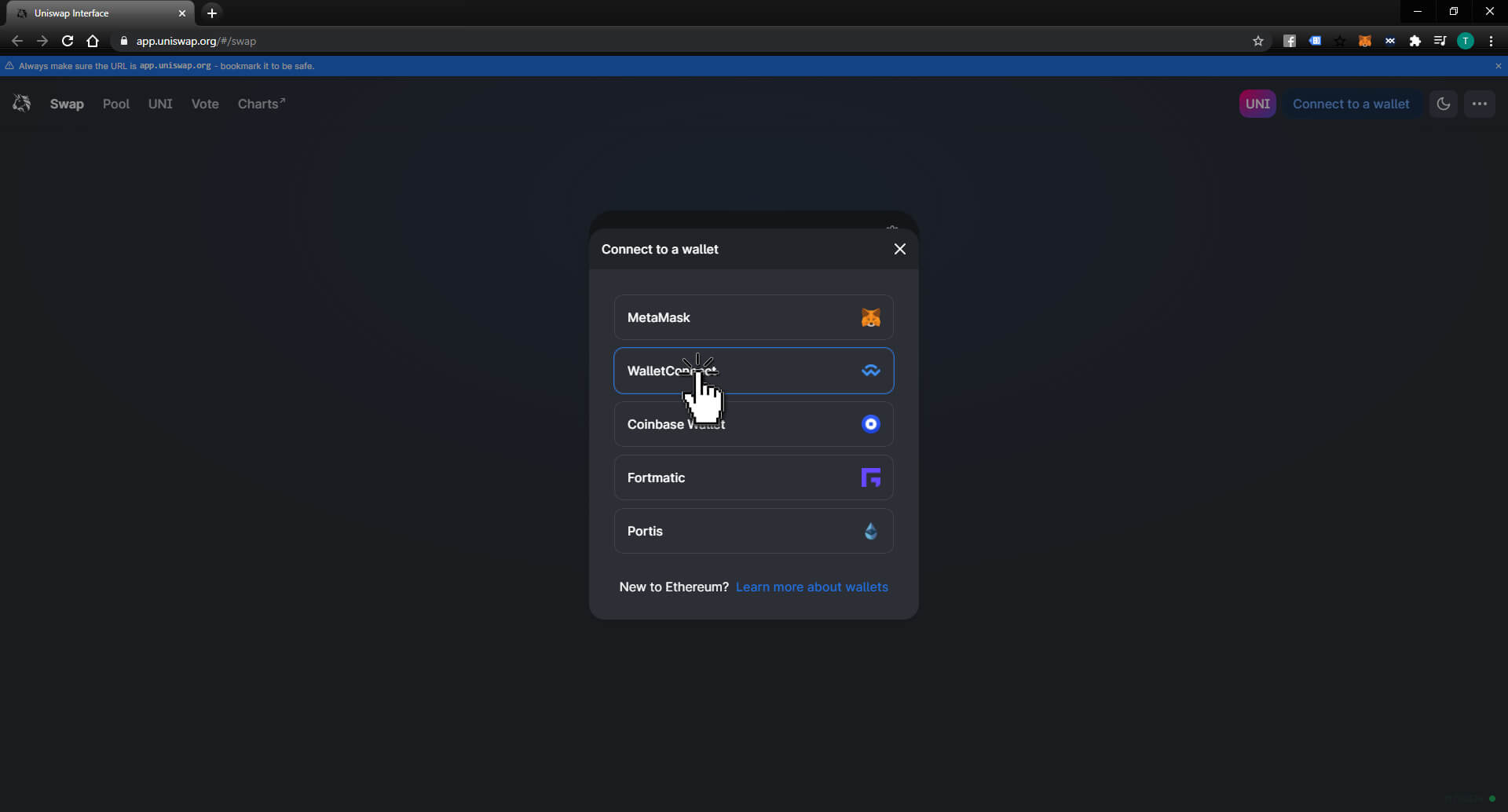Viewport: 1508px width, 812px height.
Task: Close the Uniswap Interface tab
Action: [x=182, y=13]
